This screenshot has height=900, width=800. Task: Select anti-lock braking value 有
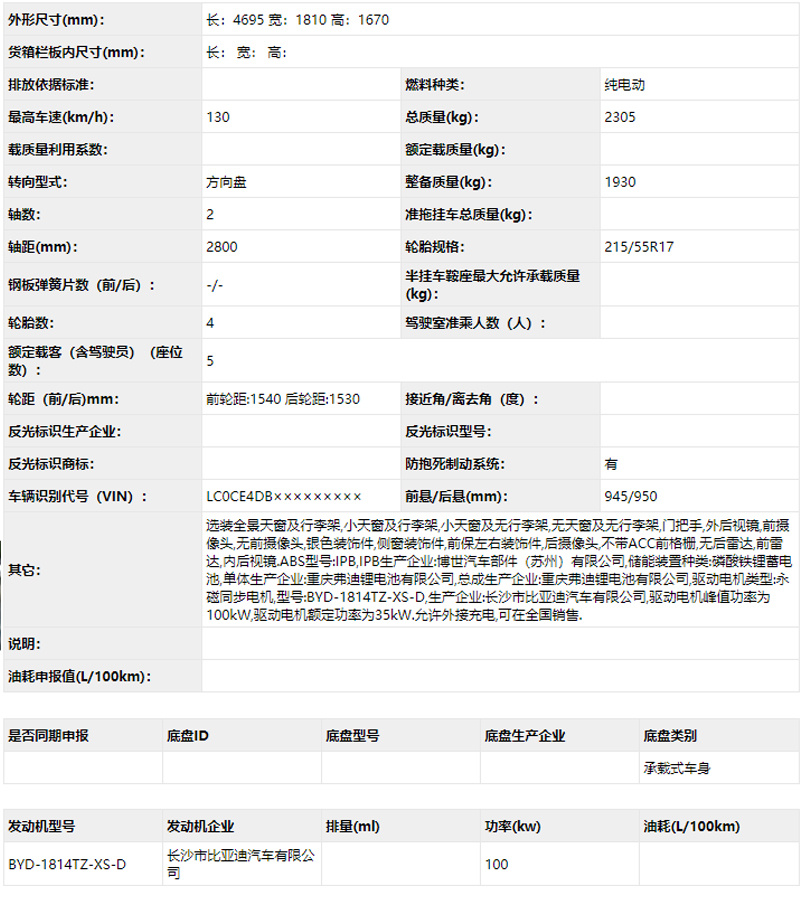click(611, 464)
